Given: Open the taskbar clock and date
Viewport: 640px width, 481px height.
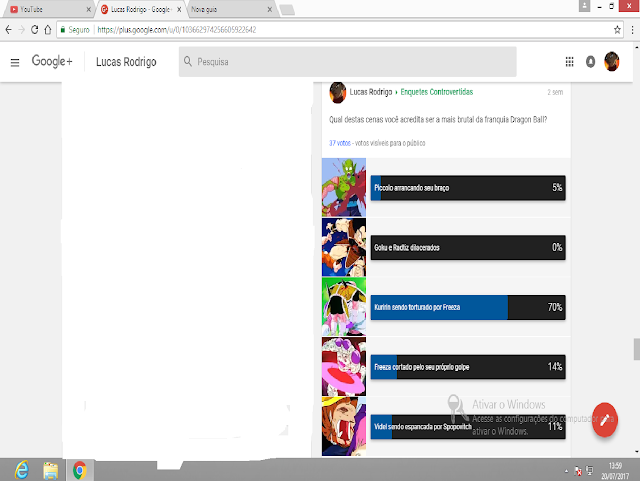Looking at the screenshot, I should [x=615, y=471].
